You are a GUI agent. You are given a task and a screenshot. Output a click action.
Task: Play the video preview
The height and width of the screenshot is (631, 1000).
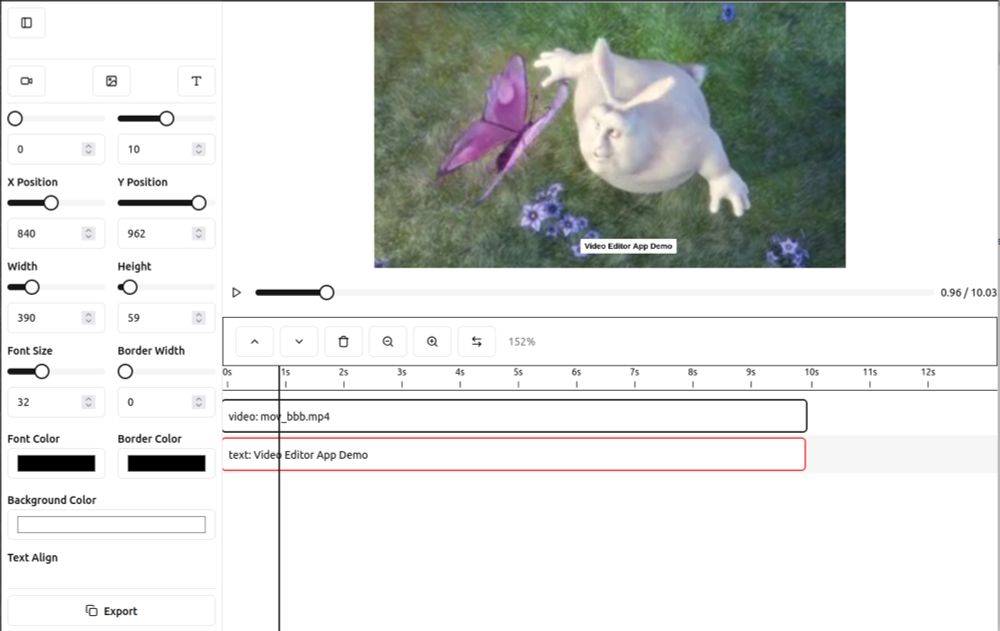coord(237,292)
